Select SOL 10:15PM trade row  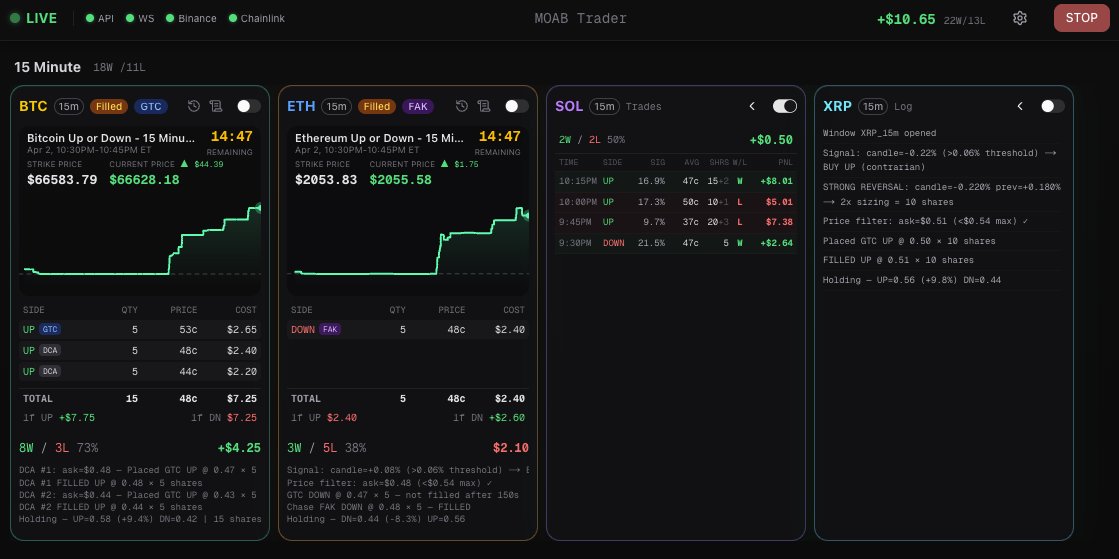(x=676, y=181)
